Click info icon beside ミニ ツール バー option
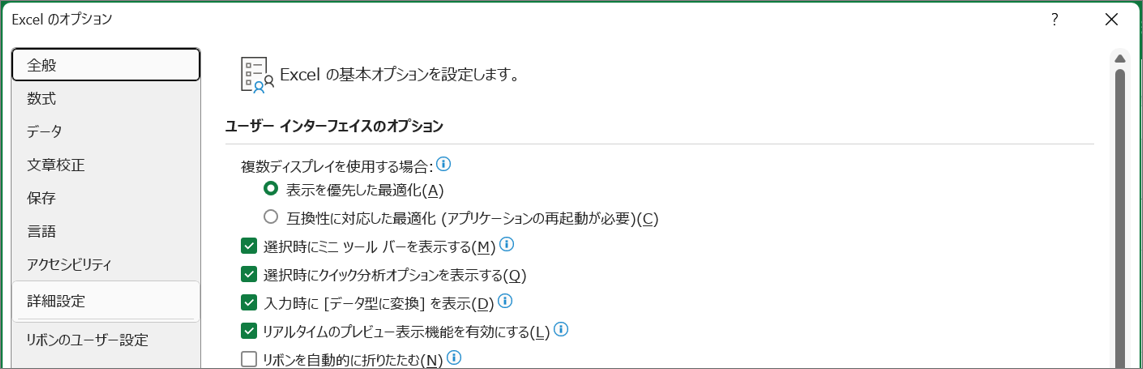Viewport: 1143px width, 369px height. point(507,244)
